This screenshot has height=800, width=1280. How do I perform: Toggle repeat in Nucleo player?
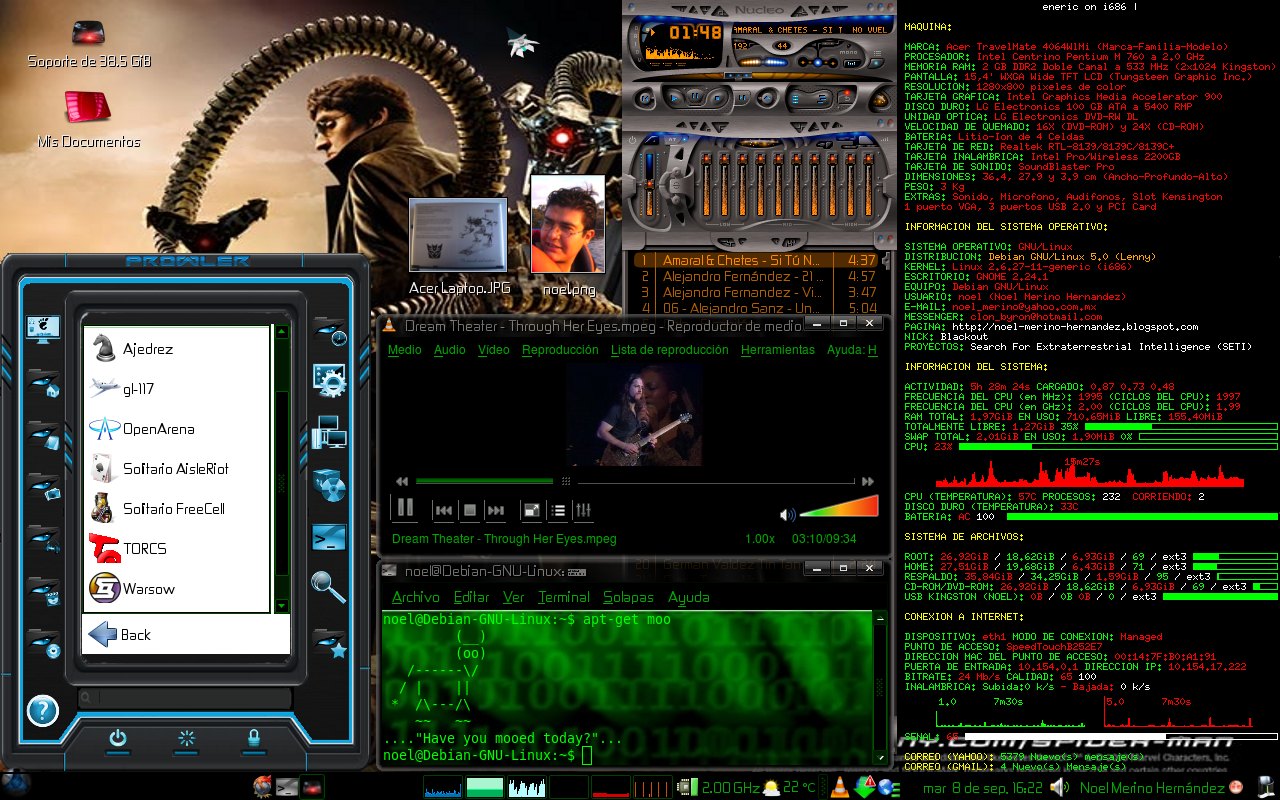point(846,97)
